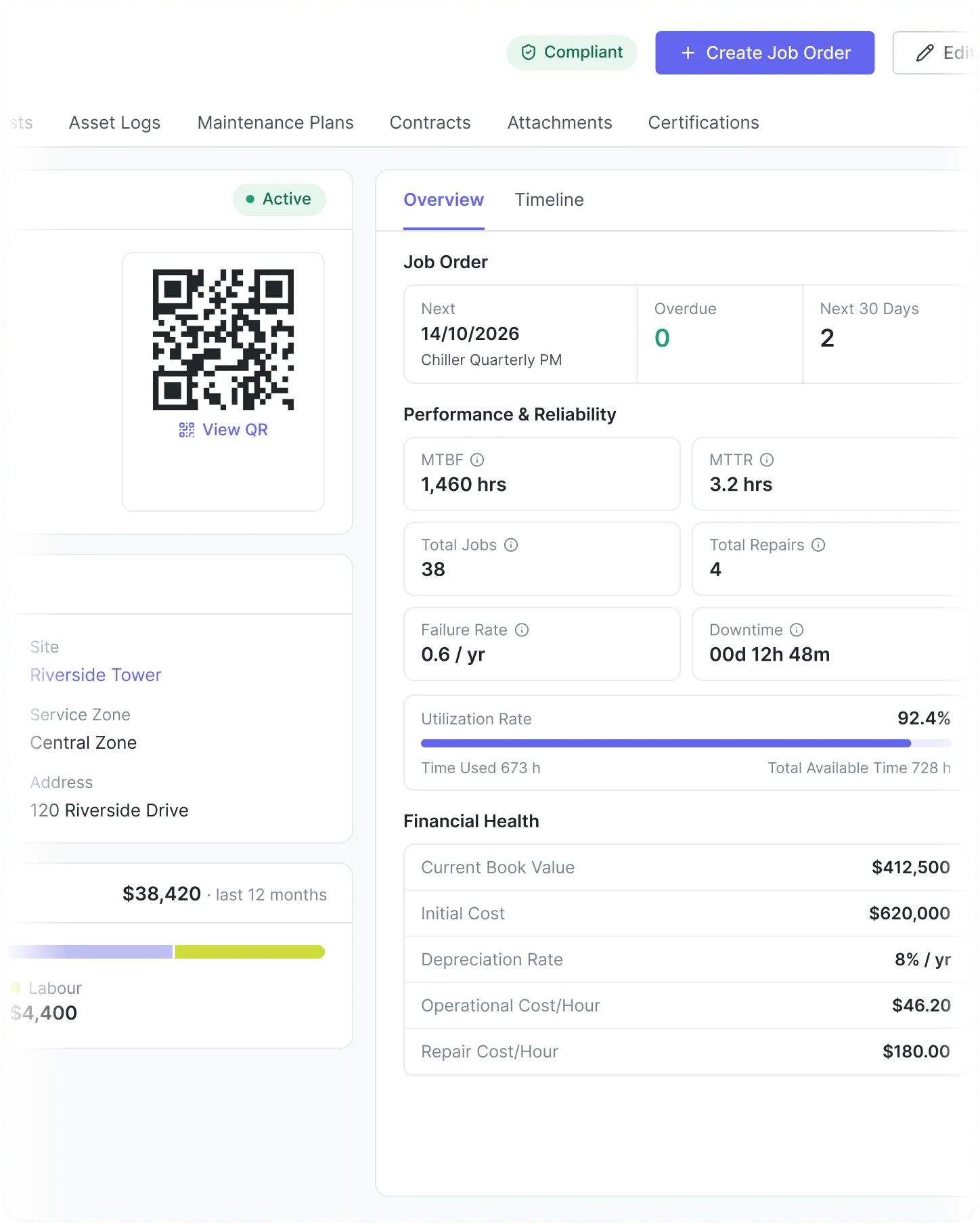
Task: Click the Operational Cost/Hour $46.20 row
Action: 685,1005
